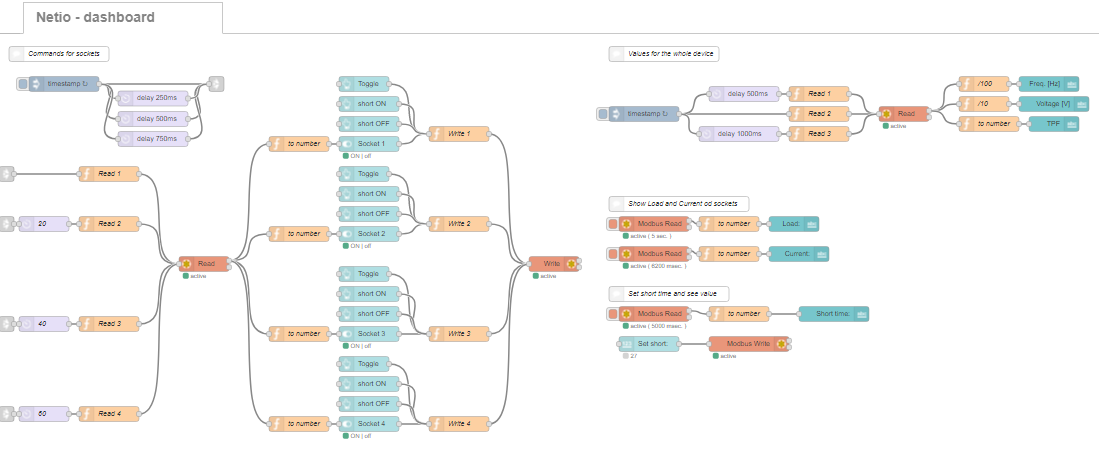The width and height of the screenshot is (1099, 449).
Task: Select Modbus Read node fed by Read 4
Action: [x=204, y=264]
